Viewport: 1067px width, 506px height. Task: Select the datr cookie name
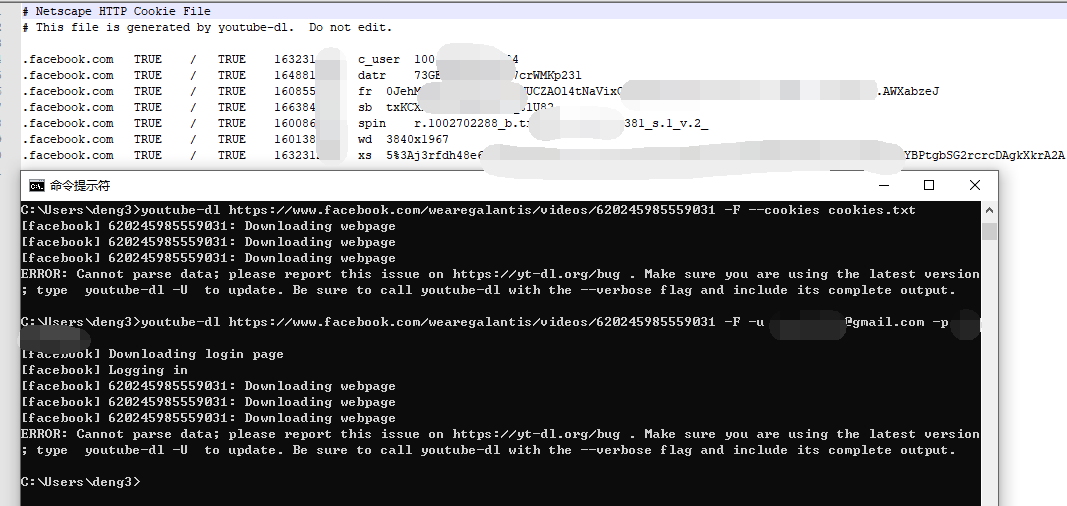tap(372, 75)
